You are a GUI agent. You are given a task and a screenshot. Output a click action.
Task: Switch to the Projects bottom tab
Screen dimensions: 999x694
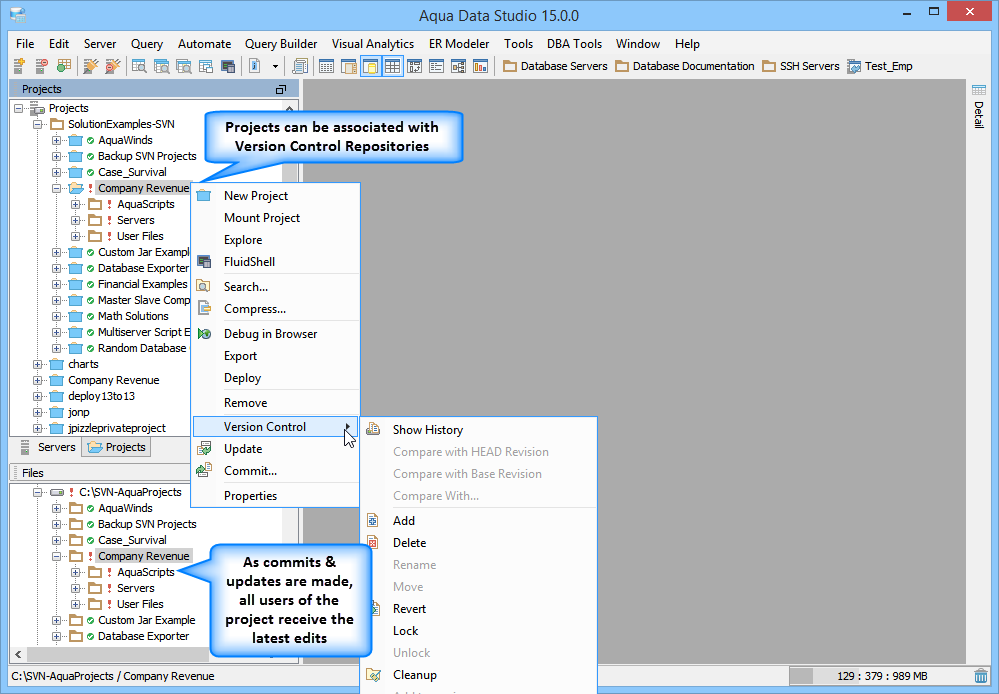pos(117,447)
